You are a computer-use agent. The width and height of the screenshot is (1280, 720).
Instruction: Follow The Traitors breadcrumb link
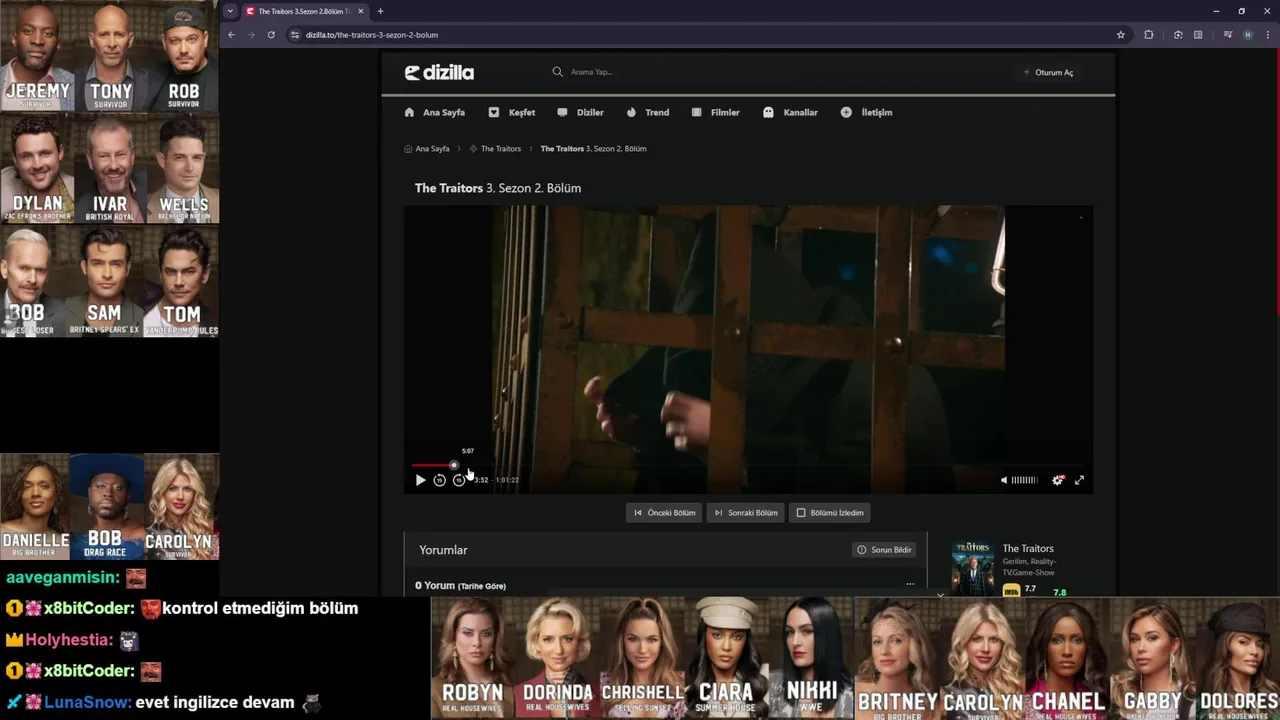pyautogui.click(x=495, y=149)
